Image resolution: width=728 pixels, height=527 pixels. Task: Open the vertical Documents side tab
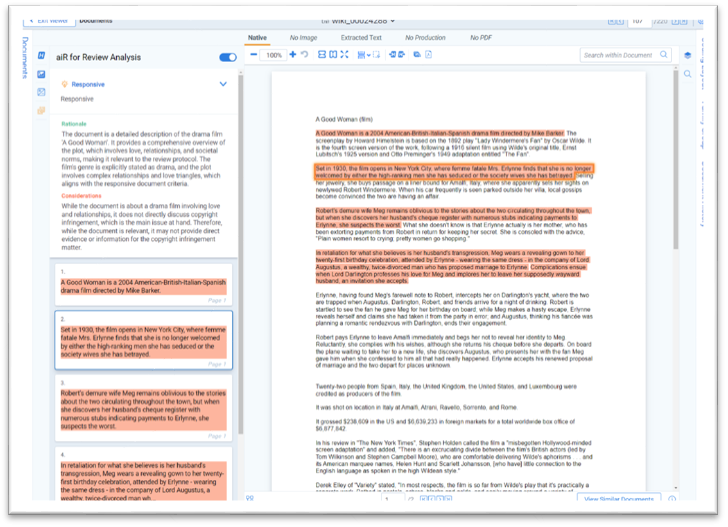pyautogui.click(x=25, y=58)
